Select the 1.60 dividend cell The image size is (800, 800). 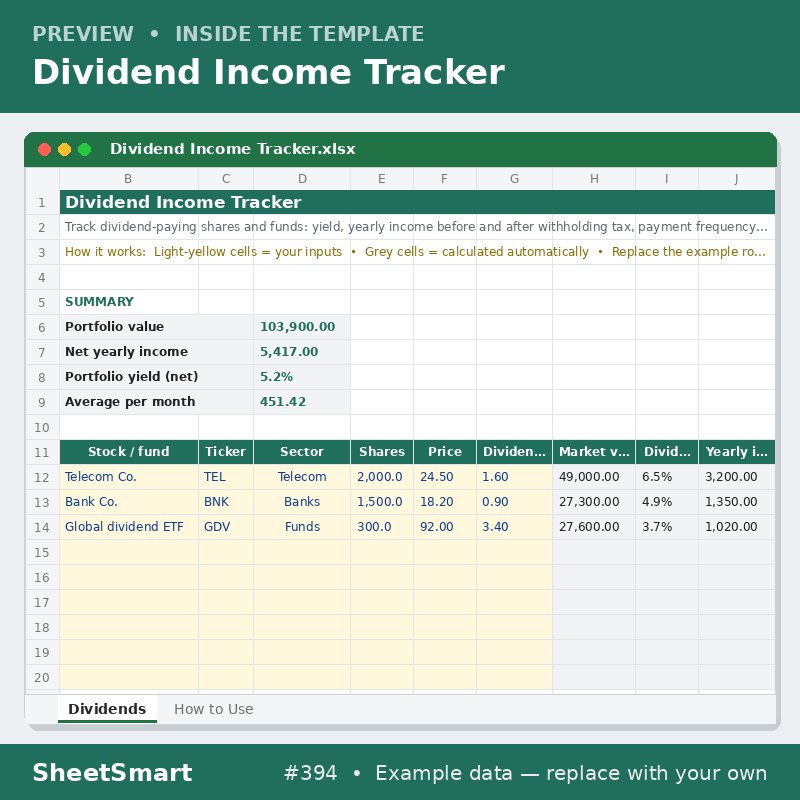(x=514, y=477)
